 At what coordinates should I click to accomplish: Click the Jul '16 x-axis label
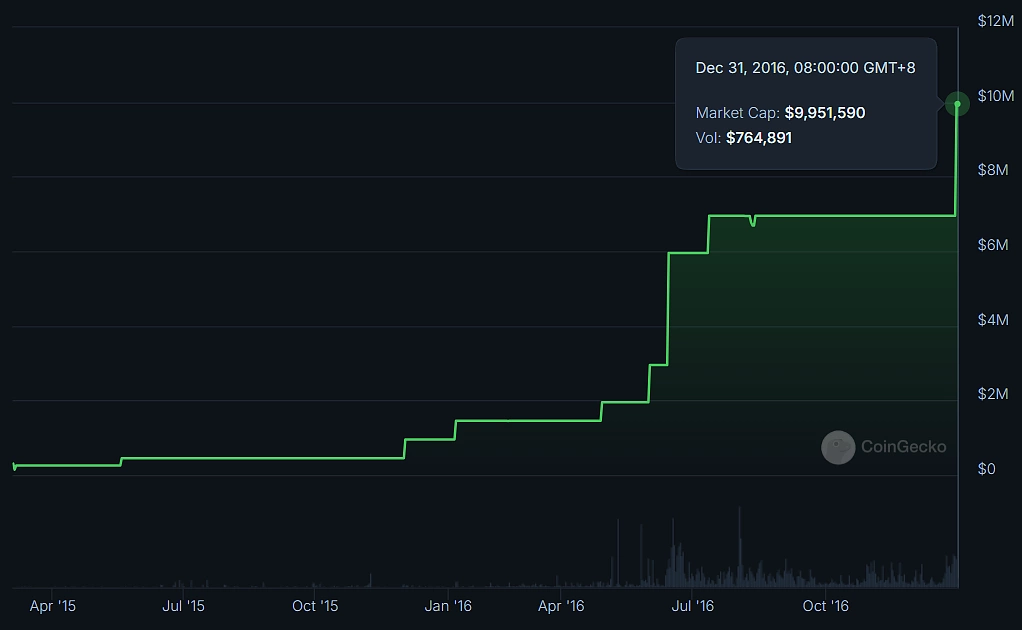[x=692, y=606]
